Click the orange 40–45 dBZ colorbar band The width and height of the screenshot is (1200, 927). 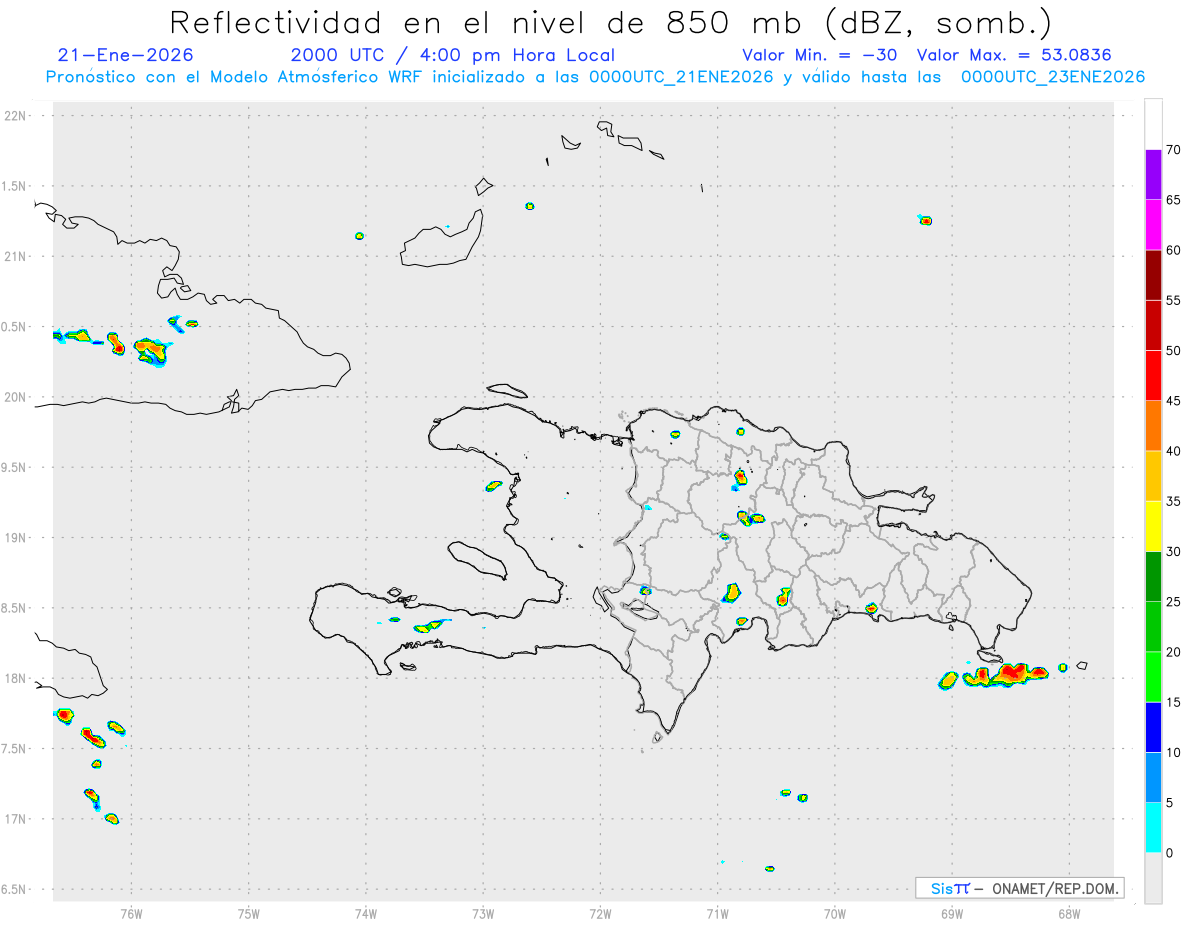coord(1153,426)
